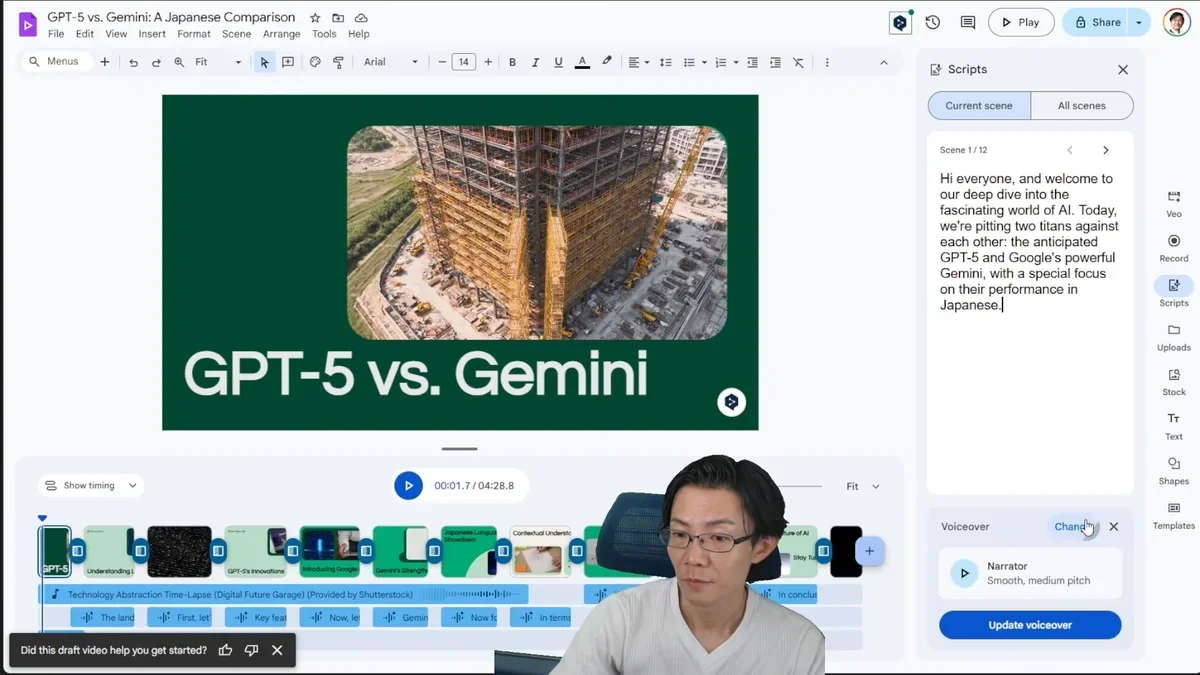Click the highlight color pen icon
Viewport: 1200px width, 675px height.
point(607,62)
